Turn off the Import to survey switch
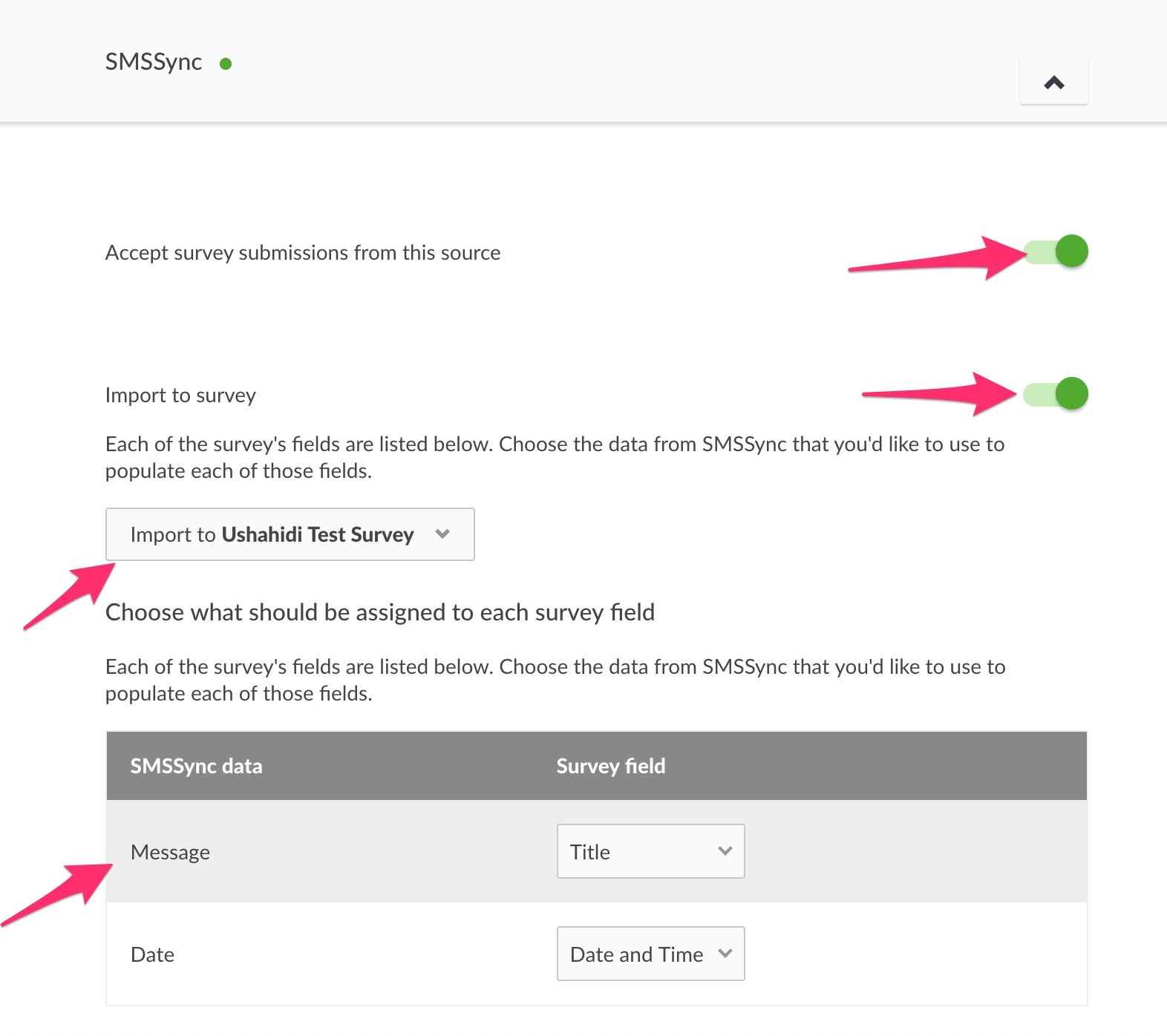Image resolution: width=1167 pixels, height=1036 pixels. (x=1056, y=393)
